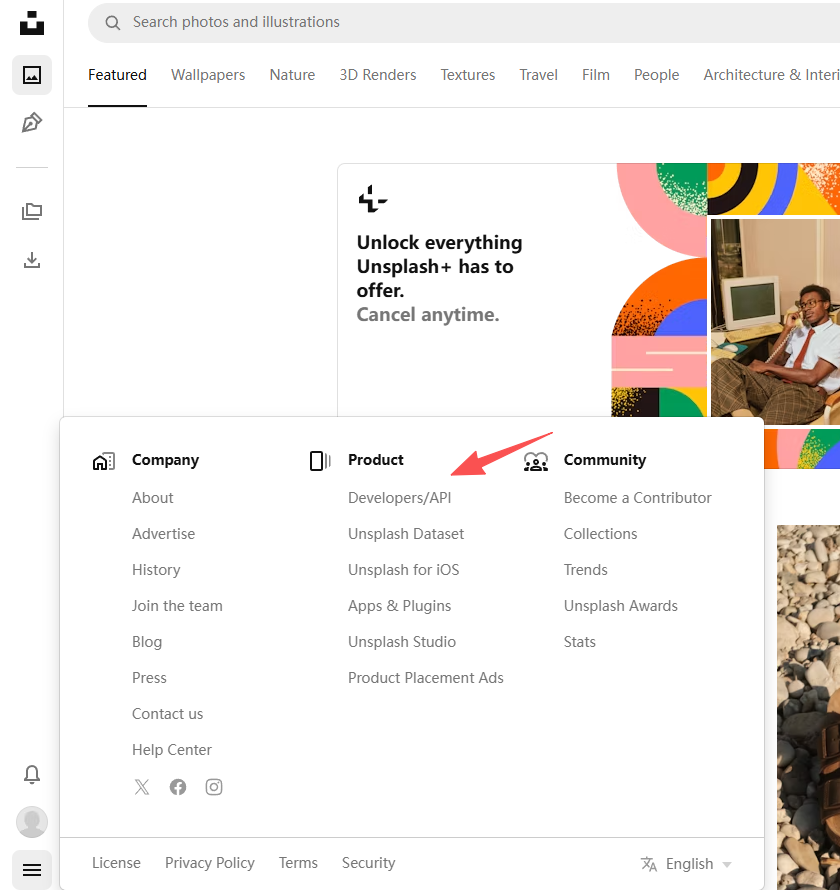Open the 3D Renders tab
This screenshot has width=840, height=890.
(x=377, y=74)
